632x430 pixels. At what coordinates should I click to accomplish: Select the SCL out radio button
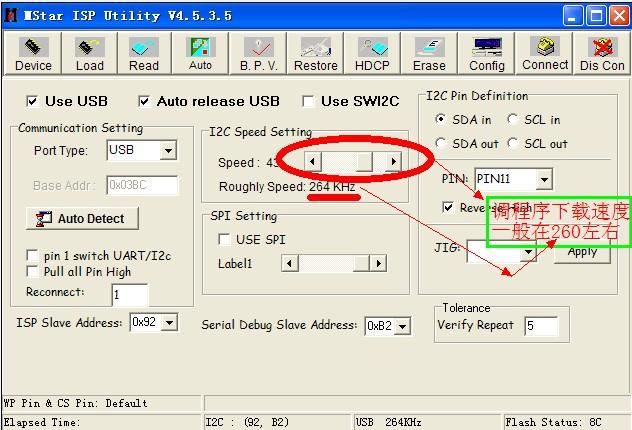point(513,143)
